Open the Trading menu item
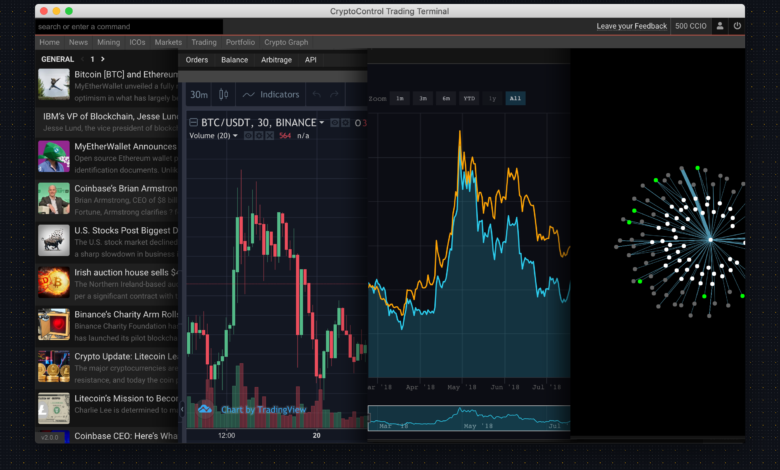The image size is (780, 470). pos(204,42)
